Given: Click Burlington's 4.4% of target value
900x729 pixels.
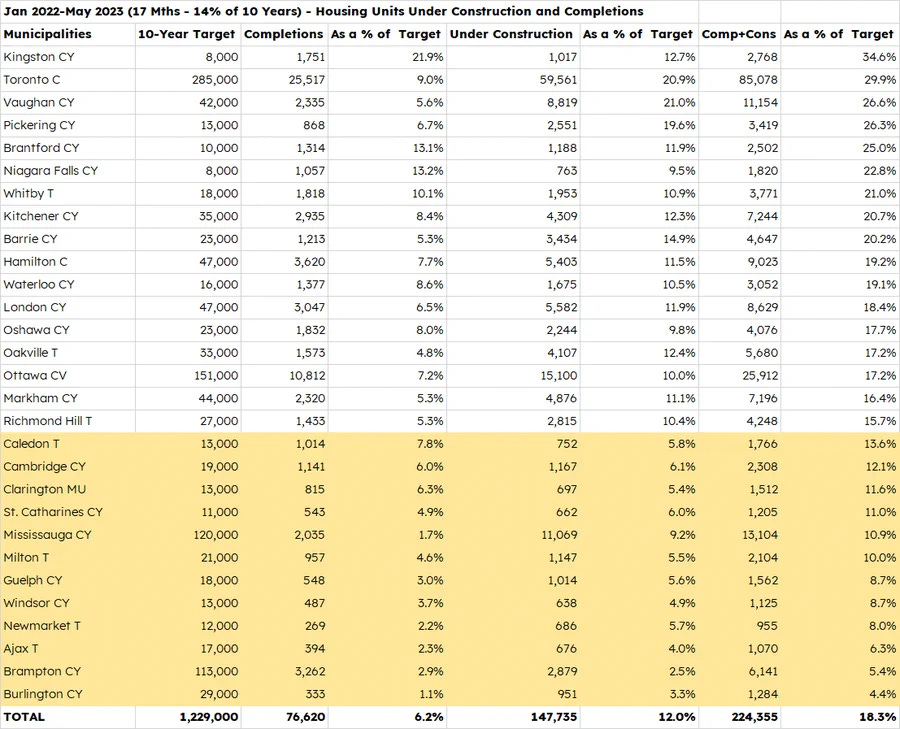Looking at the screenshot, I should [x=883, y=694].
